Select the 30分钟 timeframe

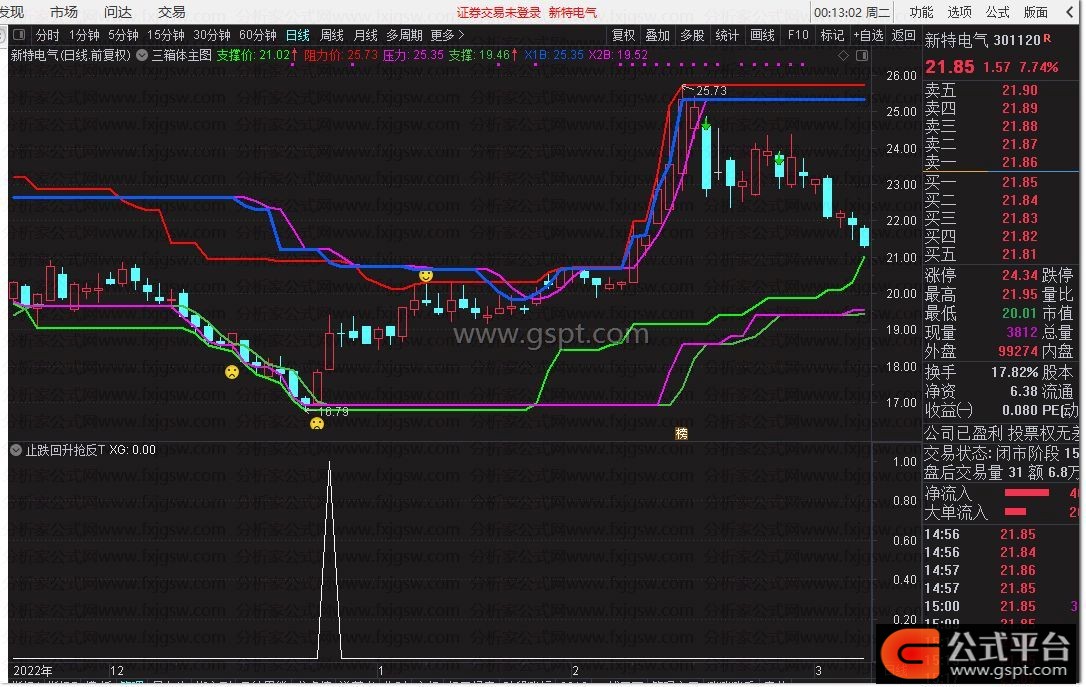(212, 35)
